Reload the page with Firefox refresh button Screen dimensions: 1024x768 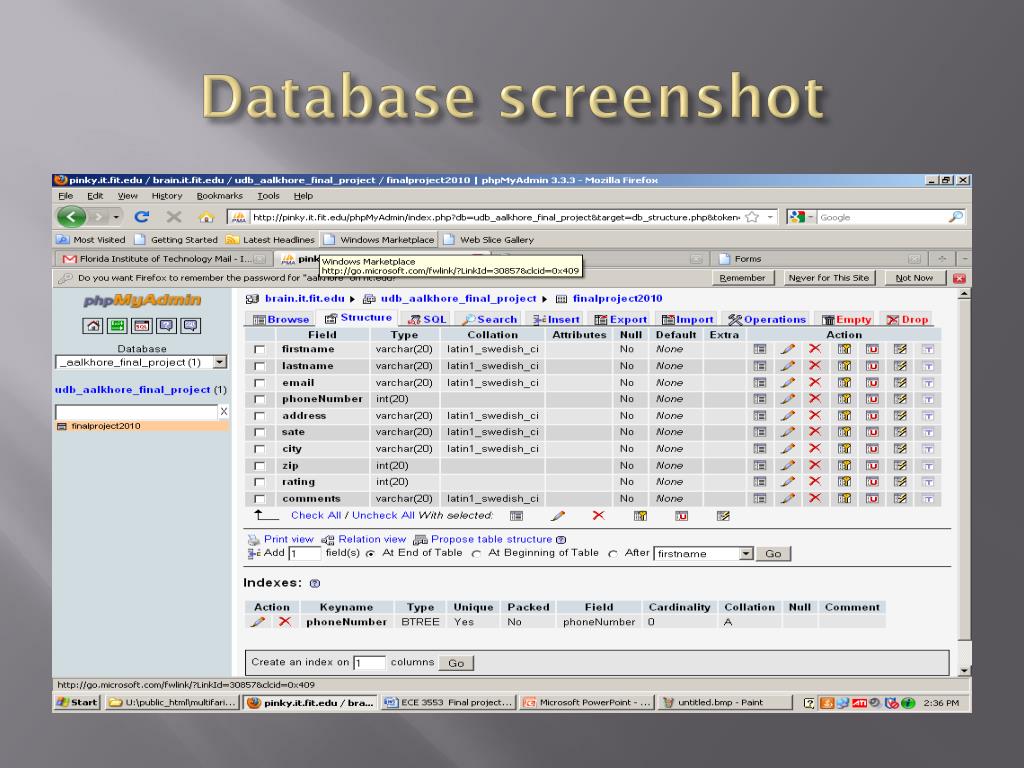142,217
